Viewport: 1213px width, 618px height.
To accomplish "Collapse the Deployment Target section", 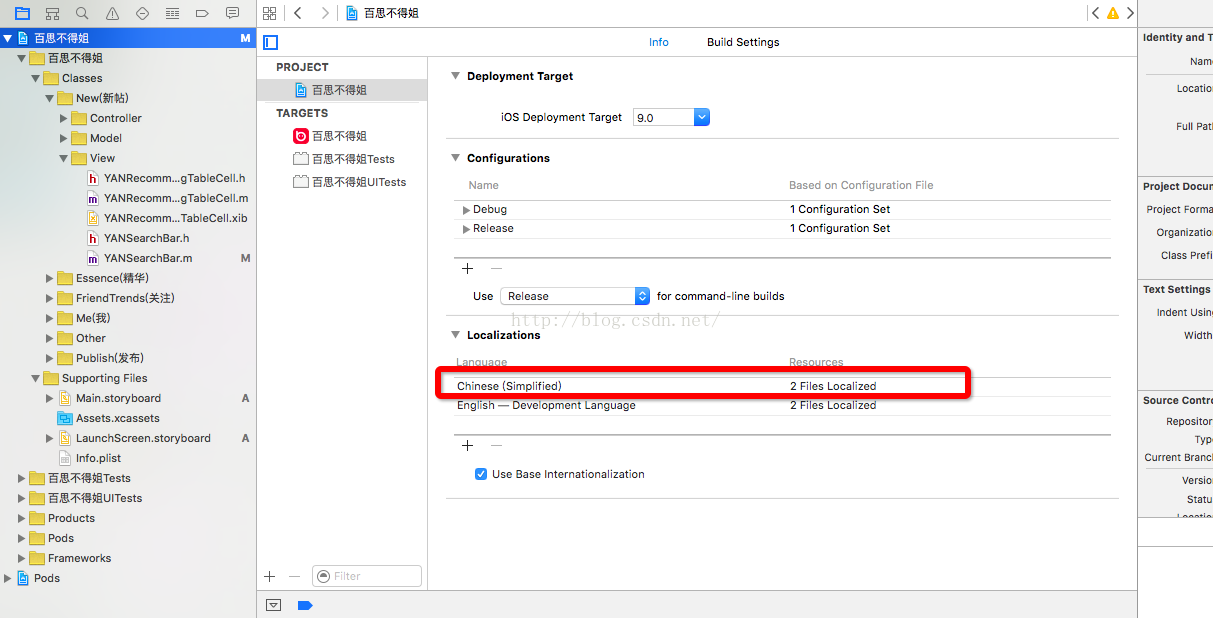I will point(456,76).
